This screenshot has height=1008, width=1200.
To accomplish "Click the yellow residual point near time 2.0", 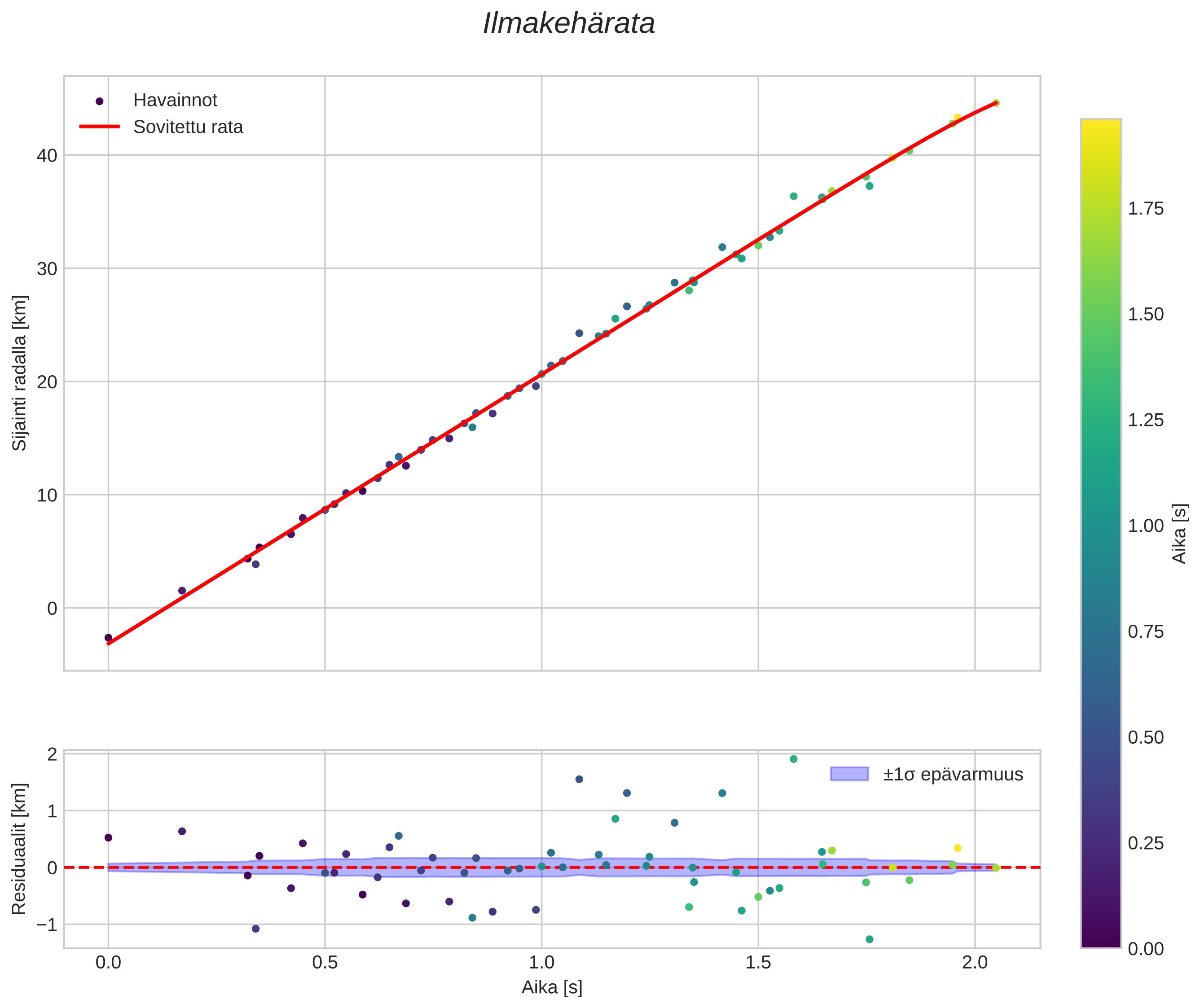I will (958, 848).
